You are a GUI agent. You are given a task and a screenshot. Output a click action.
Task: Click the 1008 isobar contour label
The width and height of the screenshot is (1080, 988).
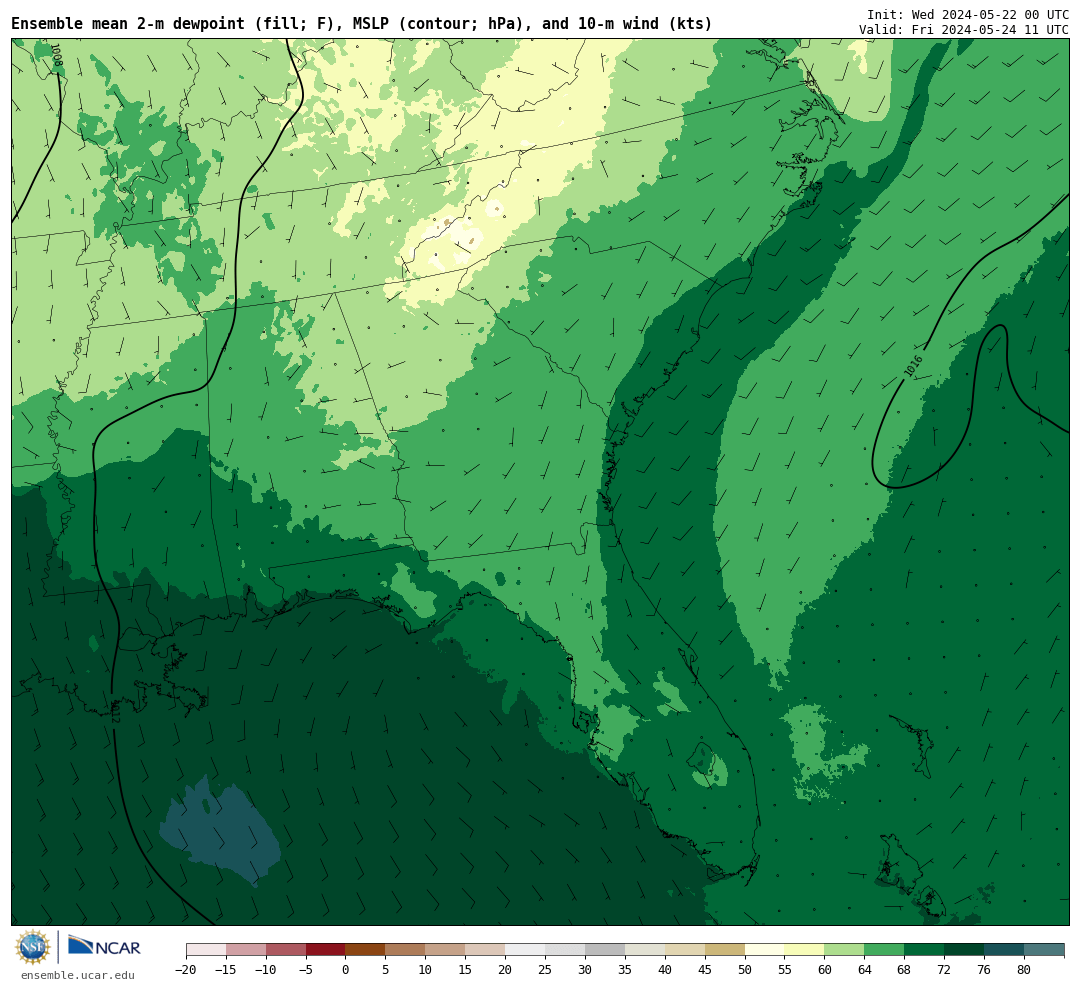point(56,55)
